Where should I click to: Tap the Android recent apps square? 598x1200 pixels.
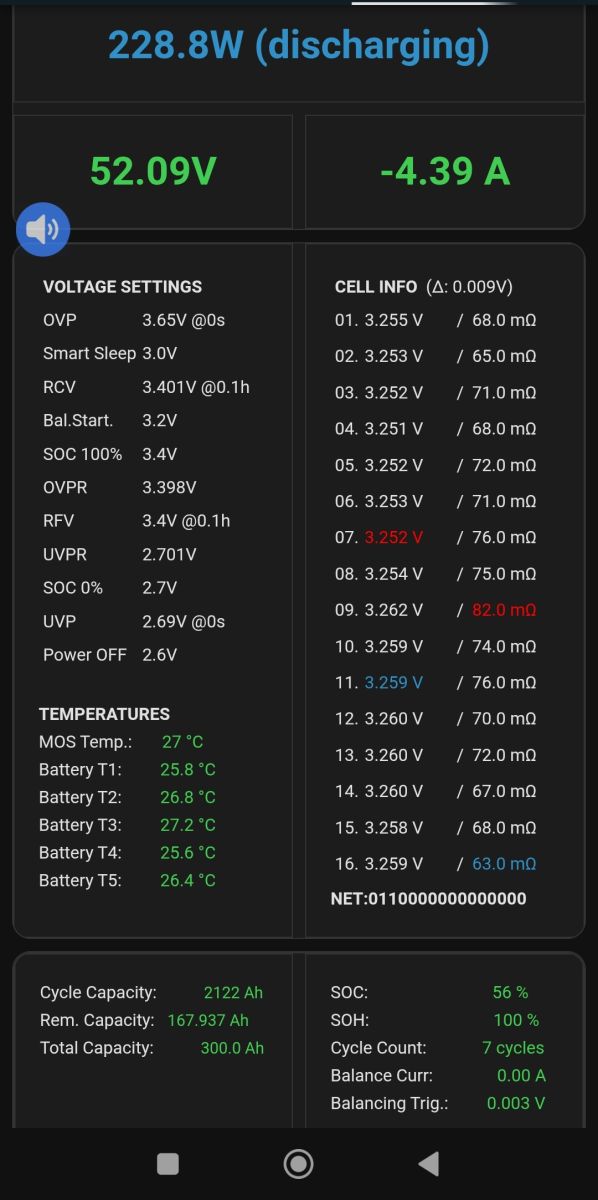click(168, 1163)
